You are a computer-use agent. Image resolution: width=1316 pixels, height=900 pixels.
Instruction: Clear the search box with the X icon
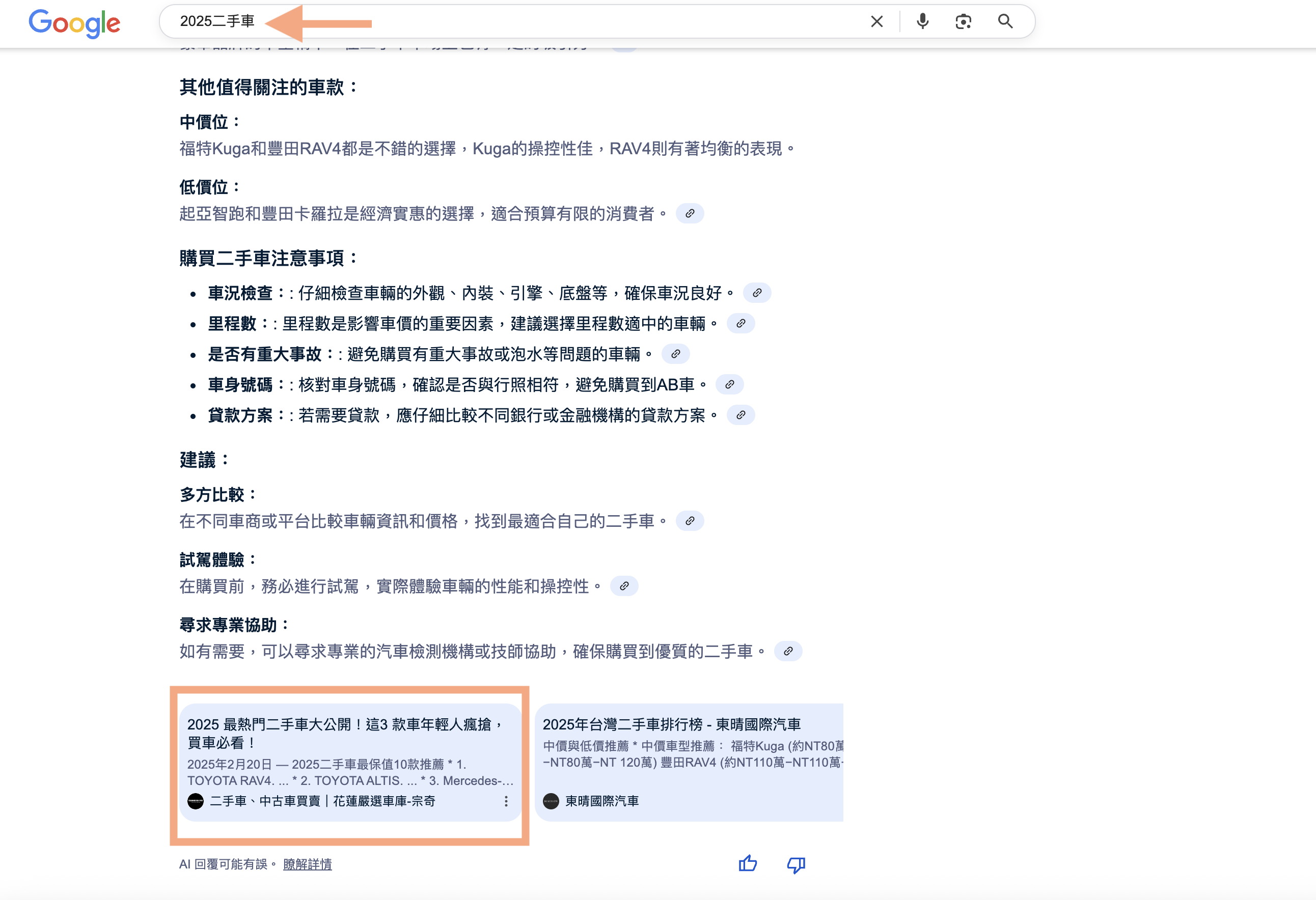876,21
